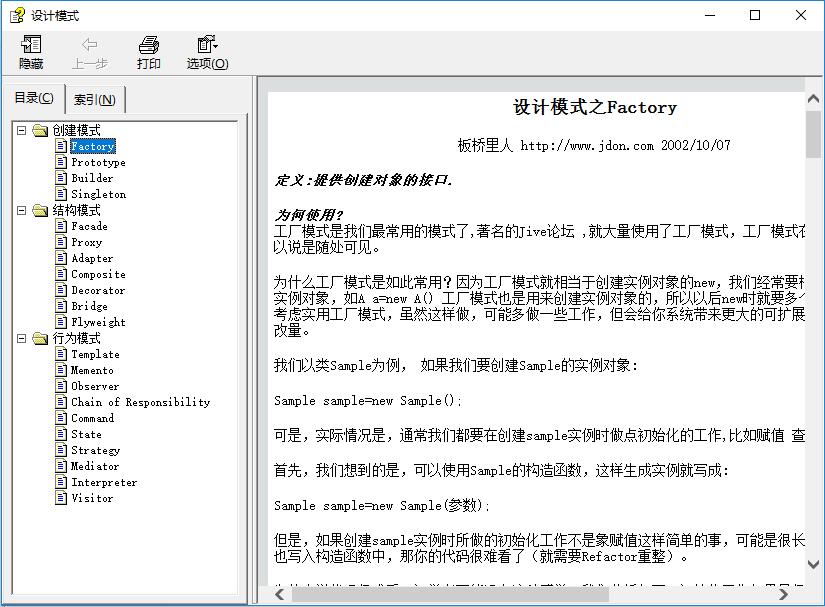Click the page icon beside Template

click(62, 353)
